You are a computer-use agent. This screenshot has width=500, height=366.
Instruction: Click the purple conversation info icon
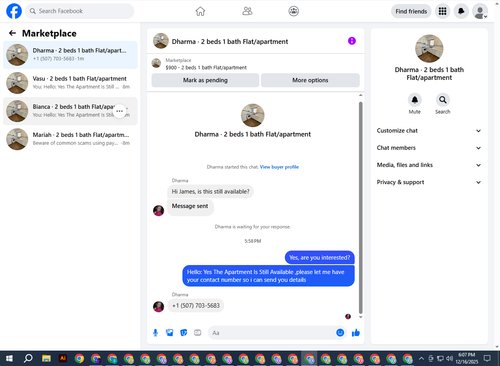coord(352,41)
